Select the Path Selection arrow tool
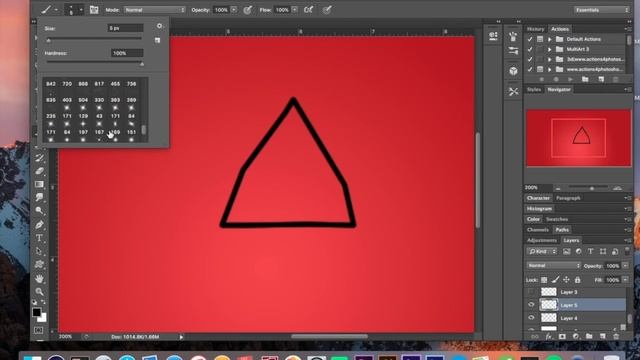The width and height of the screenshot is (640, 360). (39, 251)
